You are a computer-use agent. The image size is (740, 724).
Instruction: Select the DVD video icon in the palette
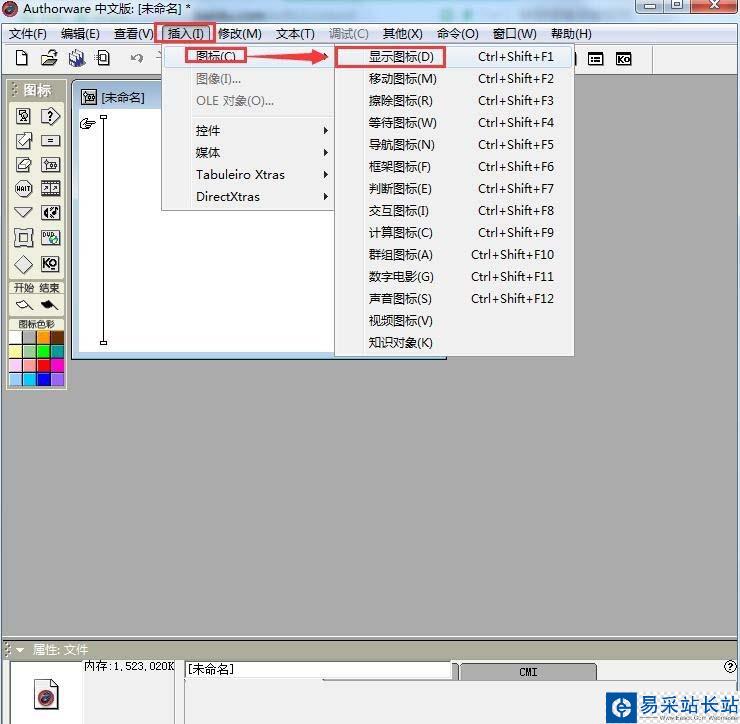pyautogui.click(x=50, y=237)
